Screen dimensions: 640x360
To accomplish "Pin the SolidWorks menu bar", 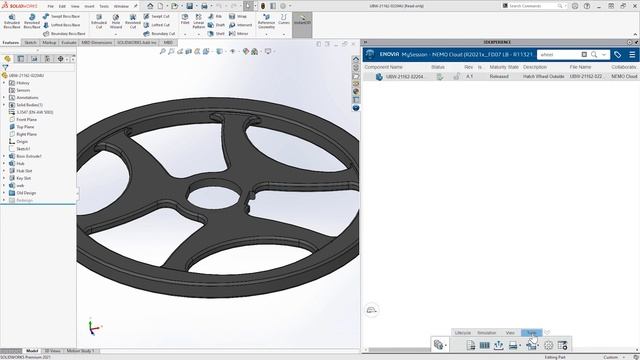I will click(x=136, y=6).
